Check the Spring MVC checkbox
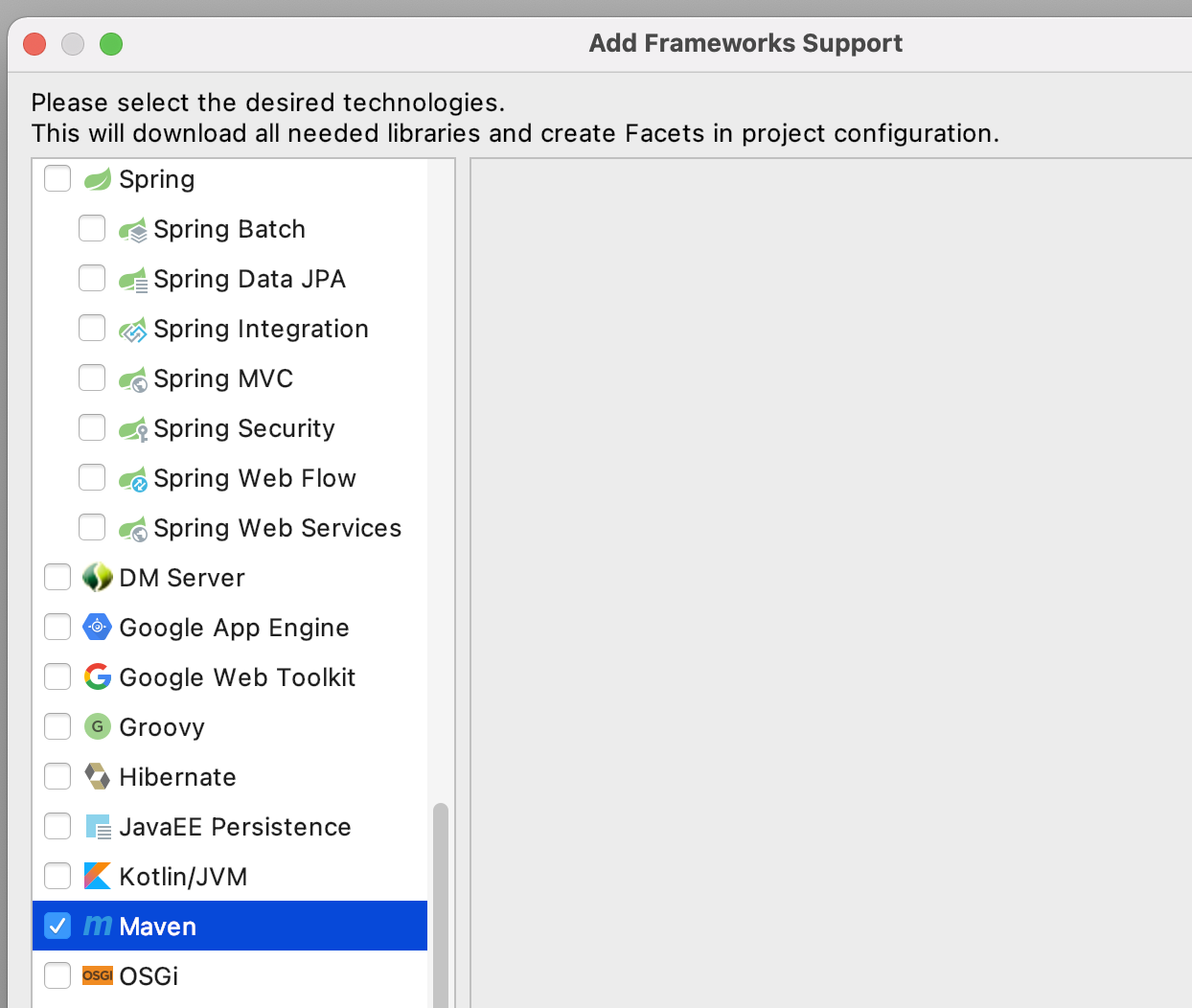This screenshot has width=1192, height=1008. [92, 378]
